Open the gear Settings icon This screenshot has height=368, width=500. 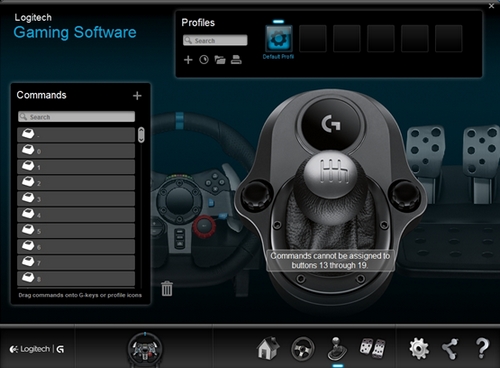(x=419, y=349)
